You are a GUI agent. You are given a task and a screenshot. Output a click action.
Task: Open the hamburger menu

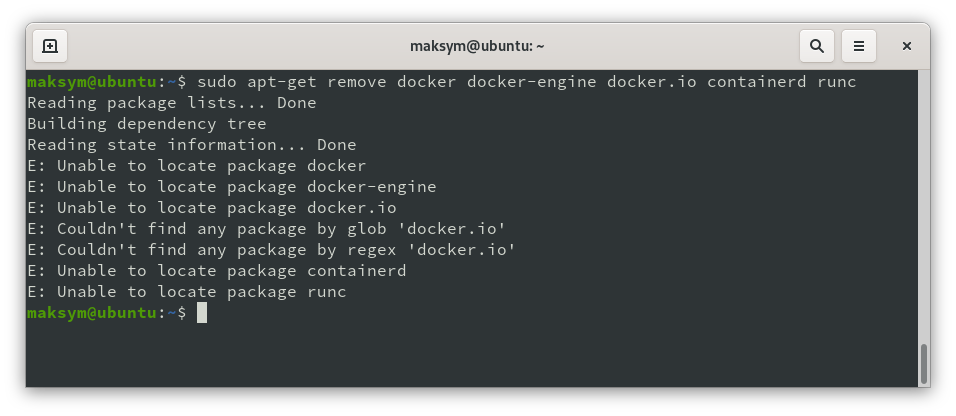coord(859,46)
